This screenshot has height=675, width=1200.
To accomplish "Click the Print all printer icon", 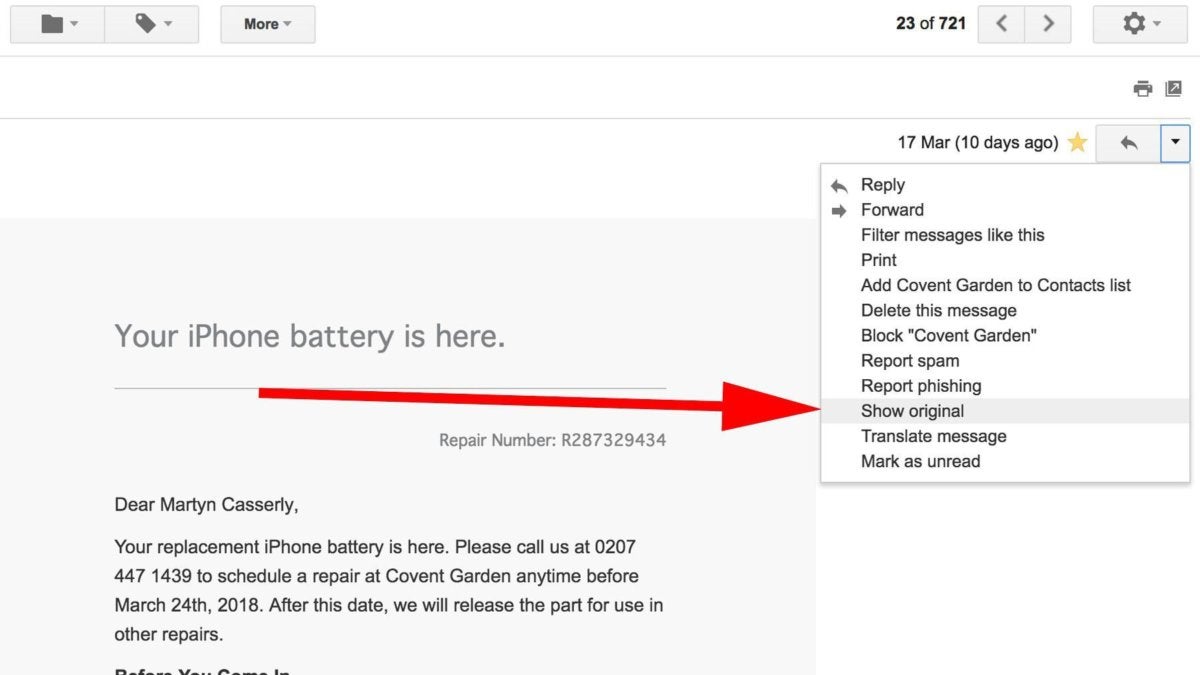I will point(1142,89).
